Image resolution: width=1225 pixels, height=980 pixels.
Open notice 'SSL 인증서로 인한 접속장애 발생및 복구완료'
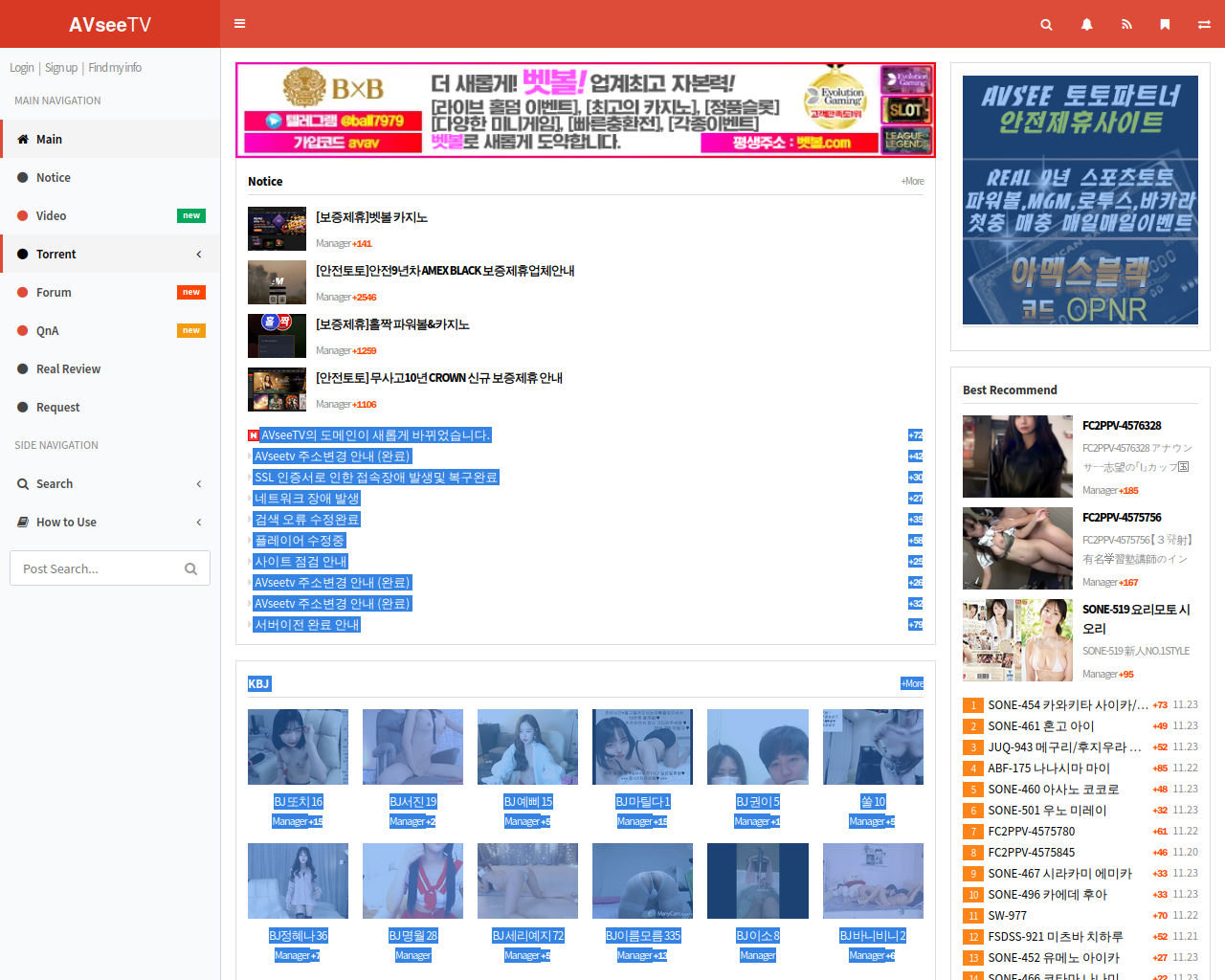coord(376,478)
